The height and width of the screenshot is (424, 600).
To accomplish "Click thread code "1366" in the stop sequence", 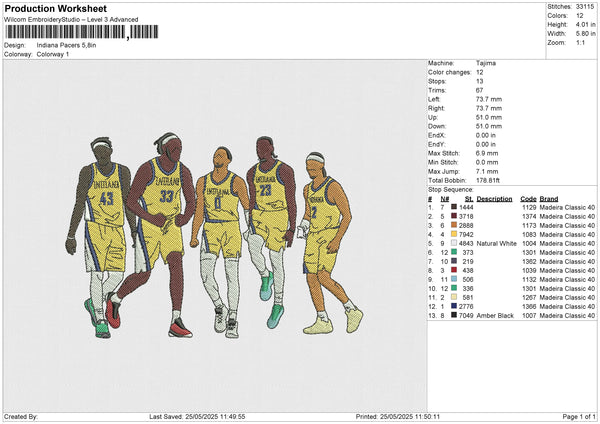I will (529, 306).
